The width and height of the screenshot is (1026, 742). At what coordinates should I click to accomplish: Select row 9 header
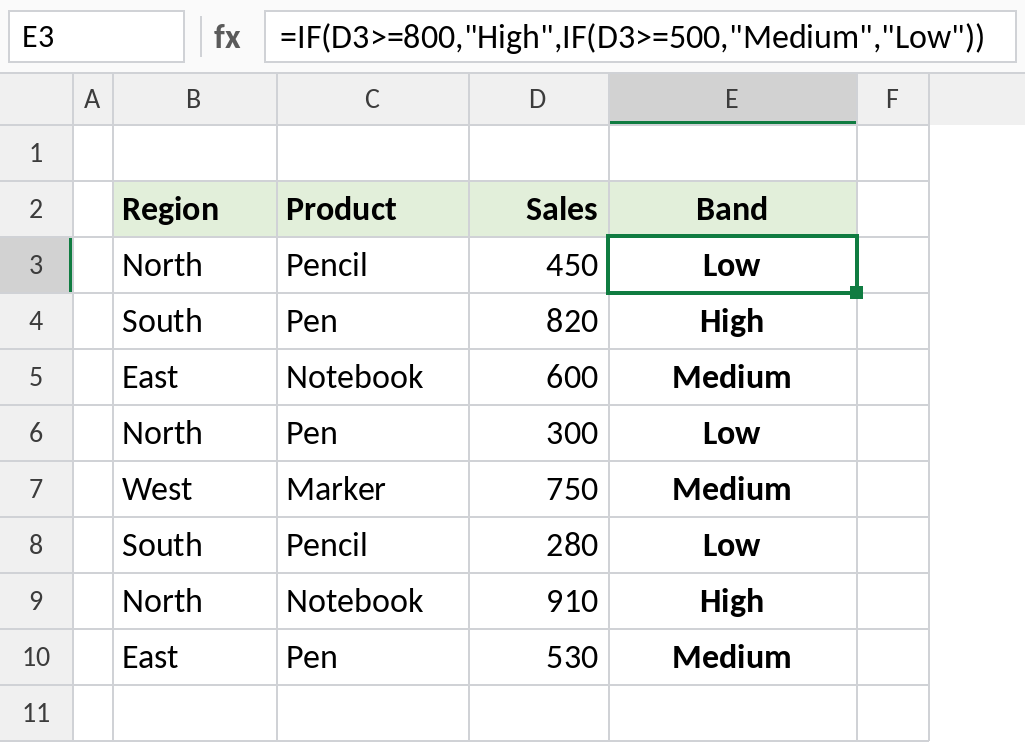pyautogui.click(x=36, y=601)
